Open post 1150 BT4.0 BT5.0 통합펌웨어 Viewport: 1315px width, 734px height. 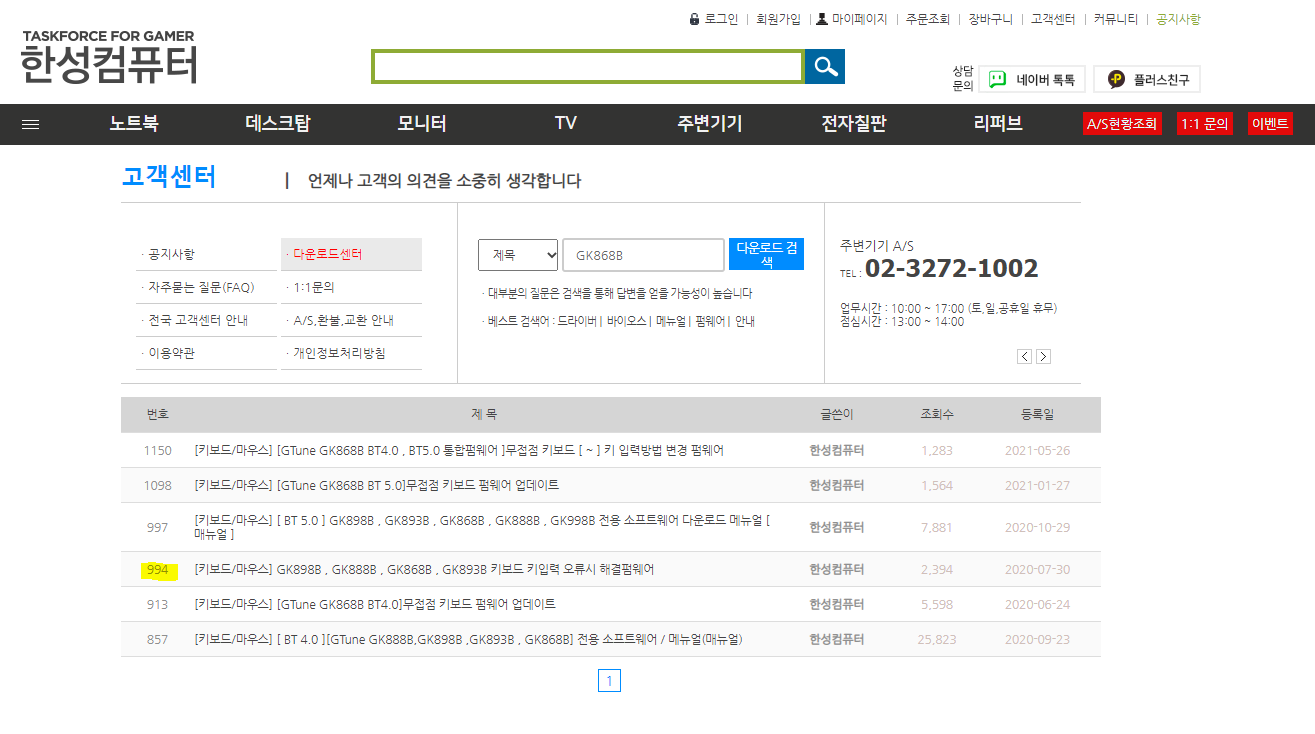(459, 450)
